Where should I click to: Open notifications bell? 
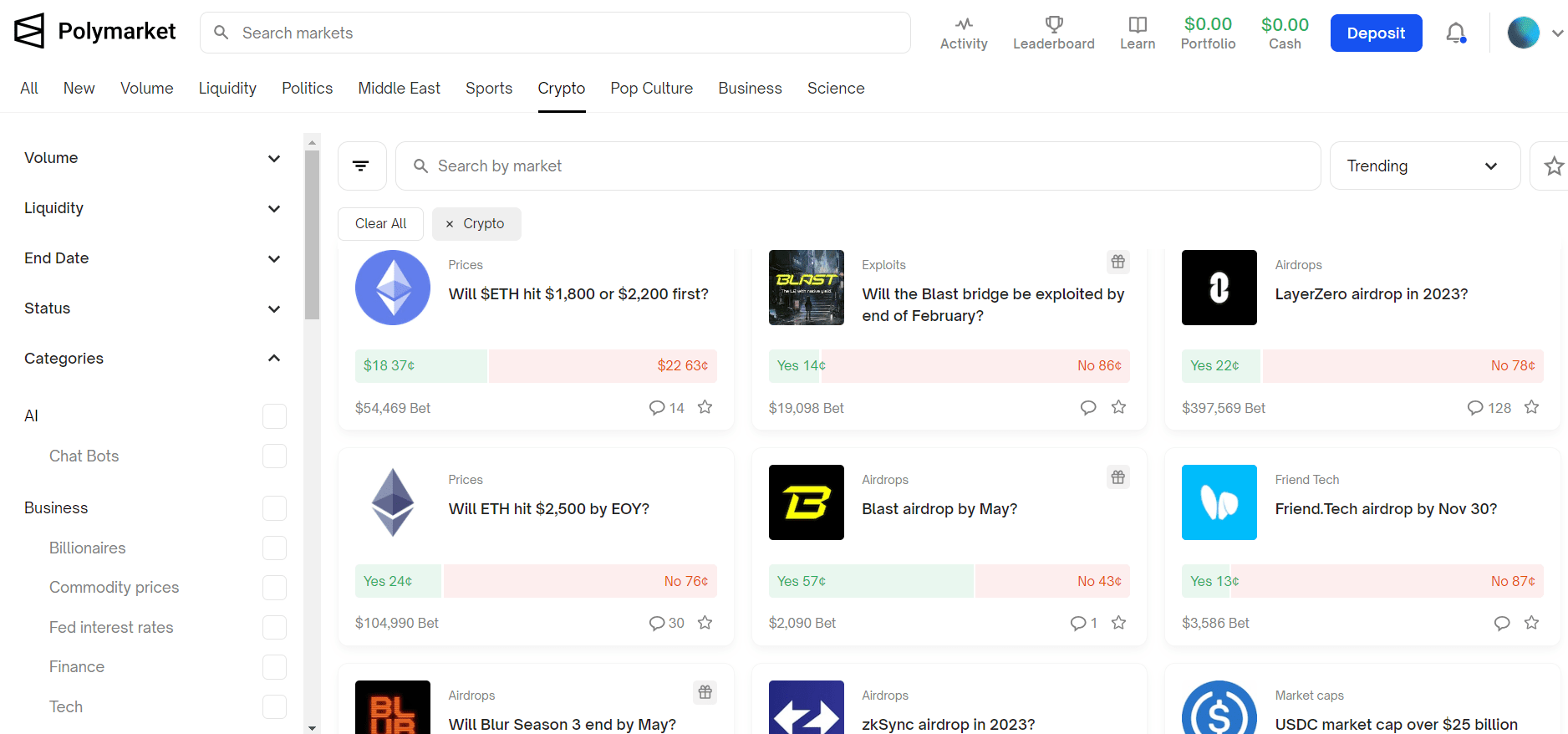click(1456, 33)
